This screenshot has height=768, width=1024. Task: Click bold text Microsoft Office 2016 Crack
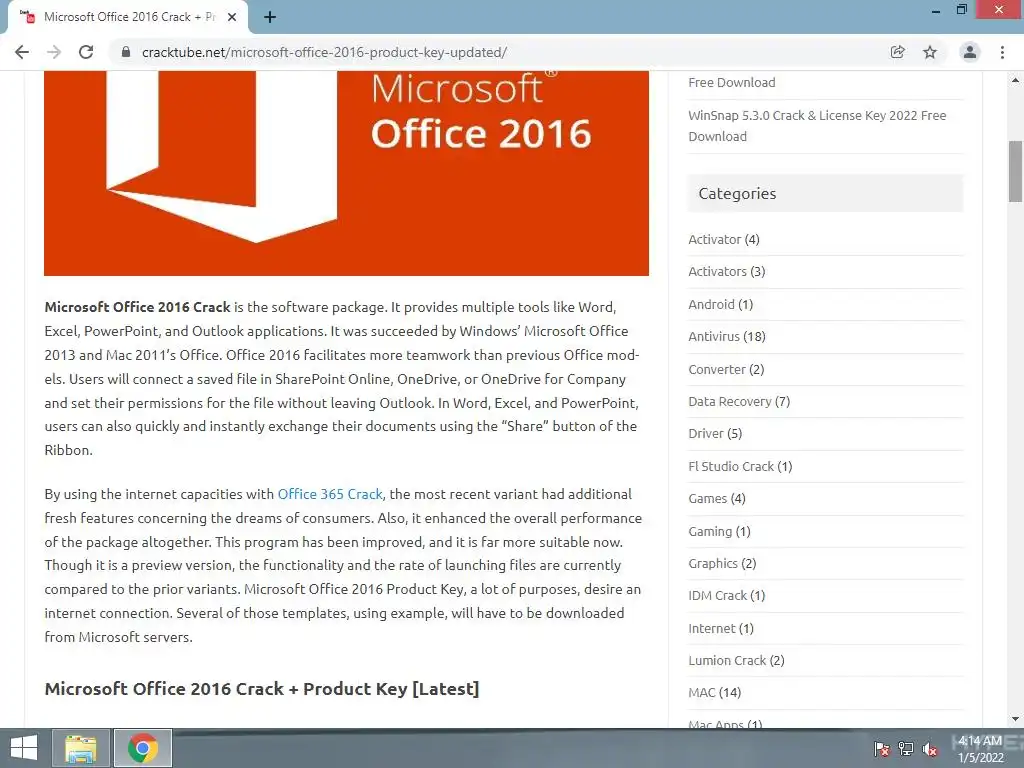coord(137,307)
